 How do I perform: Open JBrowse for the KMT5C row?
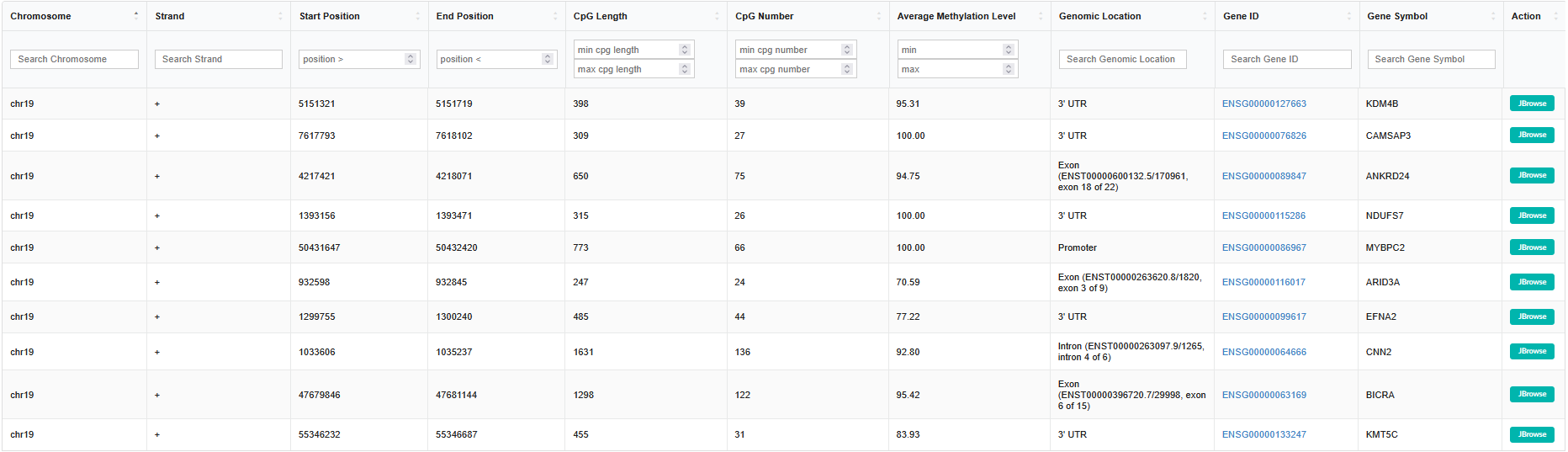click(x=1532, y=434)
